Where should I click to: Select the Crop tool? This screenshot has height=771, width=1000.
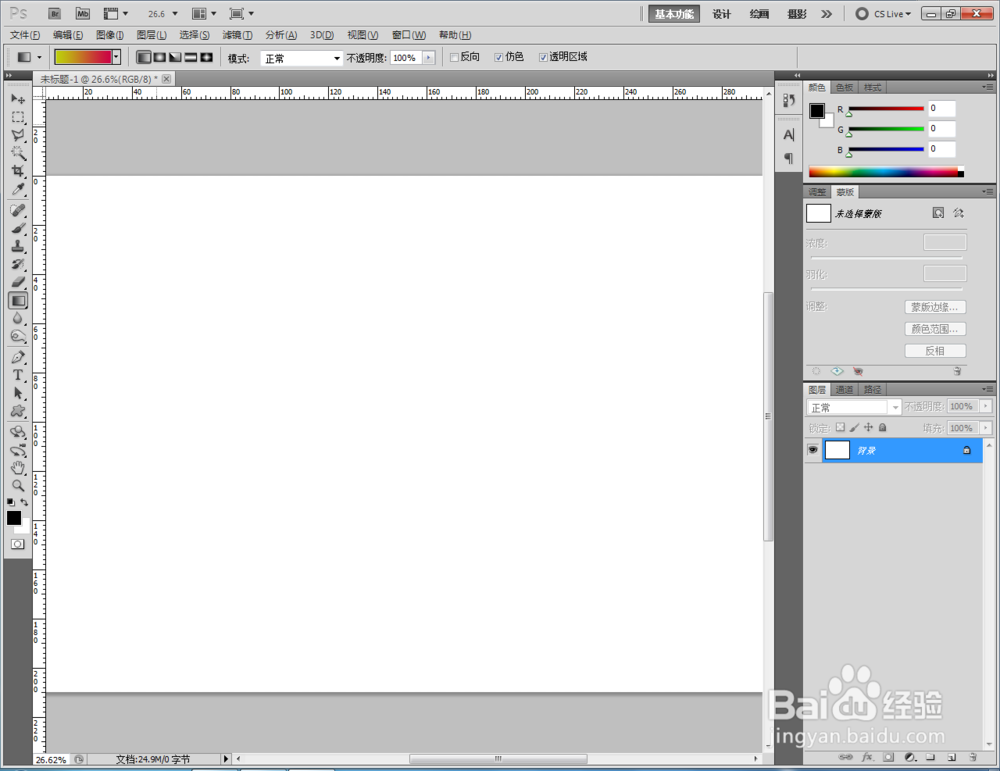pos(18,171)
